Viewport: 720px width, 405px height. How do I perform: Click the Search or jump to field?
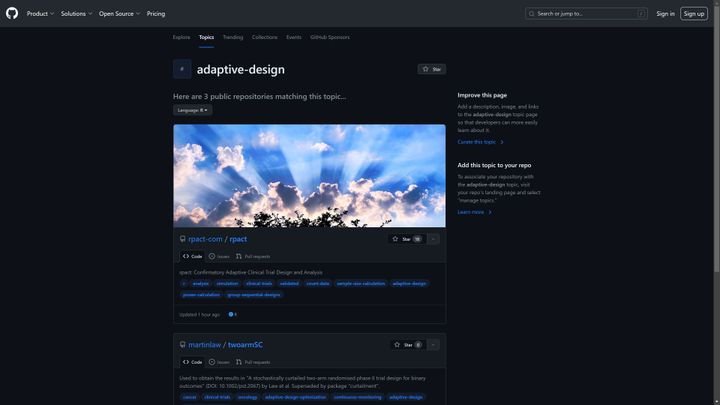click(x=586, y=14)
